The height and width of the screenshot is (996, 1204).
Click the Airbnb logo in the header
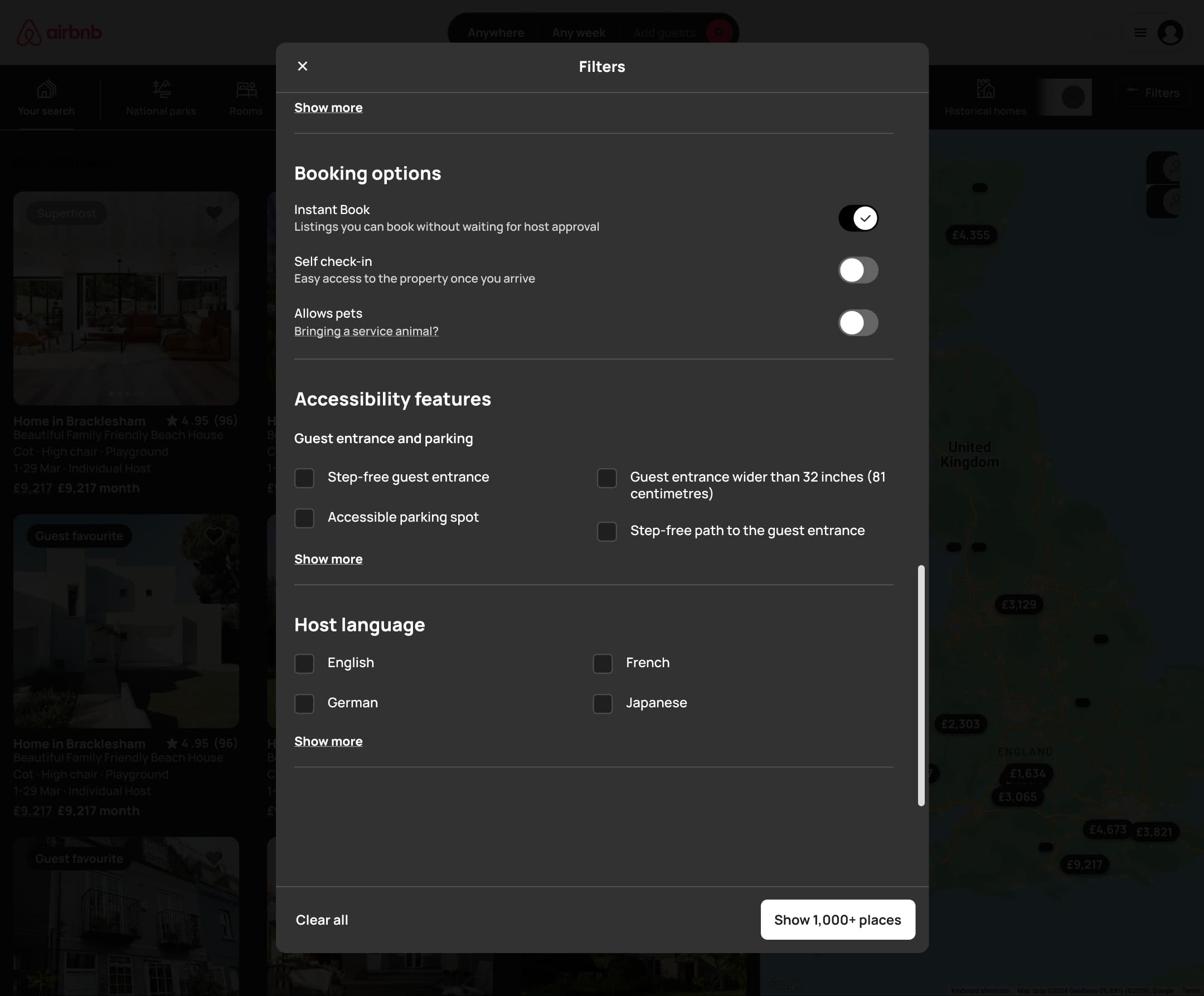(59, 33)
